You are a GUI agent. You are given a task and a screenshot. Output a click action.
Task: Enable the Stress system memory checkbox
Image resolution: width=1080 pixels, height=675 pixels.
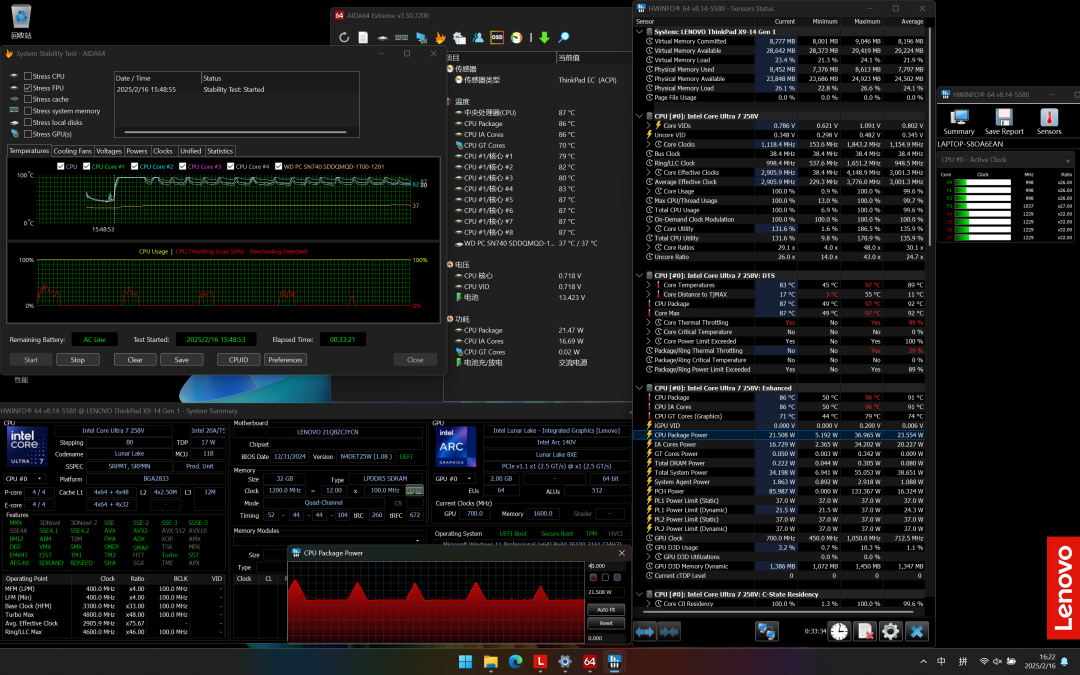tap(28, 111)
